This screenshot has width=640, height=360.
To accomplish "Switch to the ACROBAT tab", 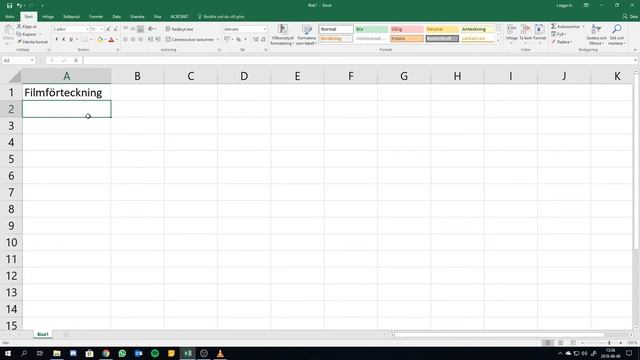I will tap(179, 17).
